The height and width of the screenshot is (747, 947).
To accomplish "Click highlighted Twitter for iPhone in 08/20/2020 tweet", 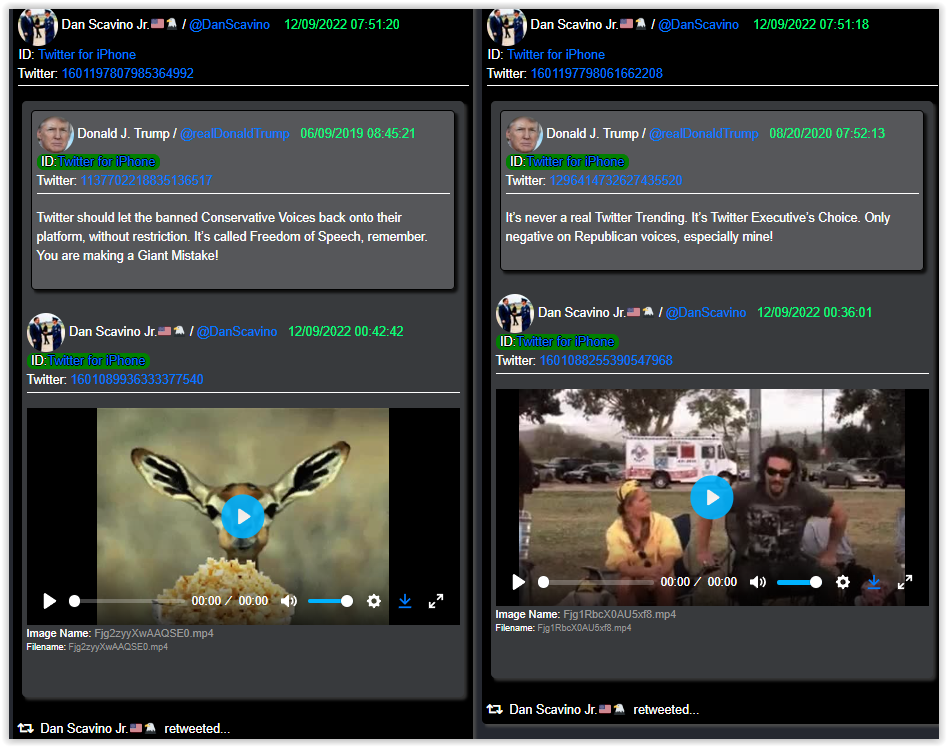I will click(575, 161).
